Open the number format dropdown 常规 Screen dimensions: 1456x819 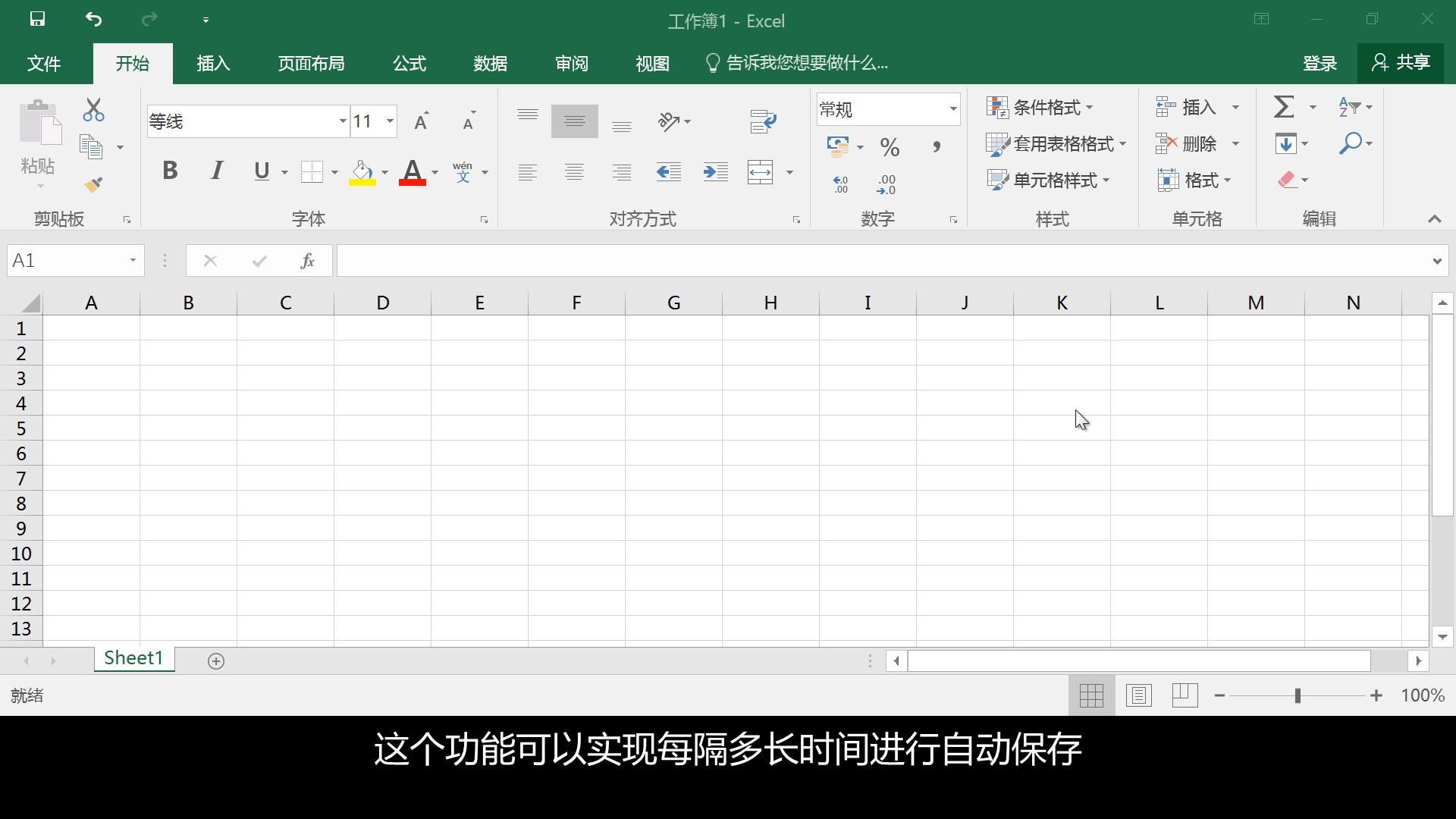(953, 109)
